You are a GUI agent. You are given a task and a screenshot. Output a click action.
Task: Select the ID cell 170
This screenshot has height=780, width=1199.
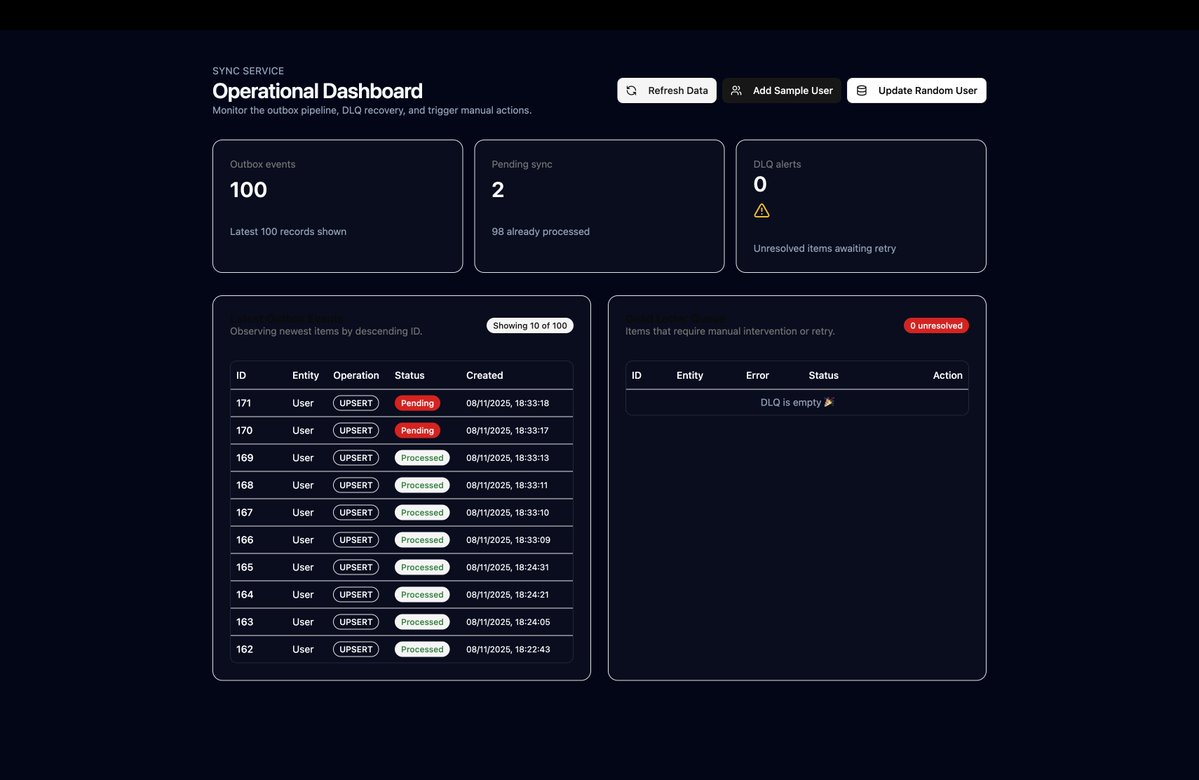point(245,431)
